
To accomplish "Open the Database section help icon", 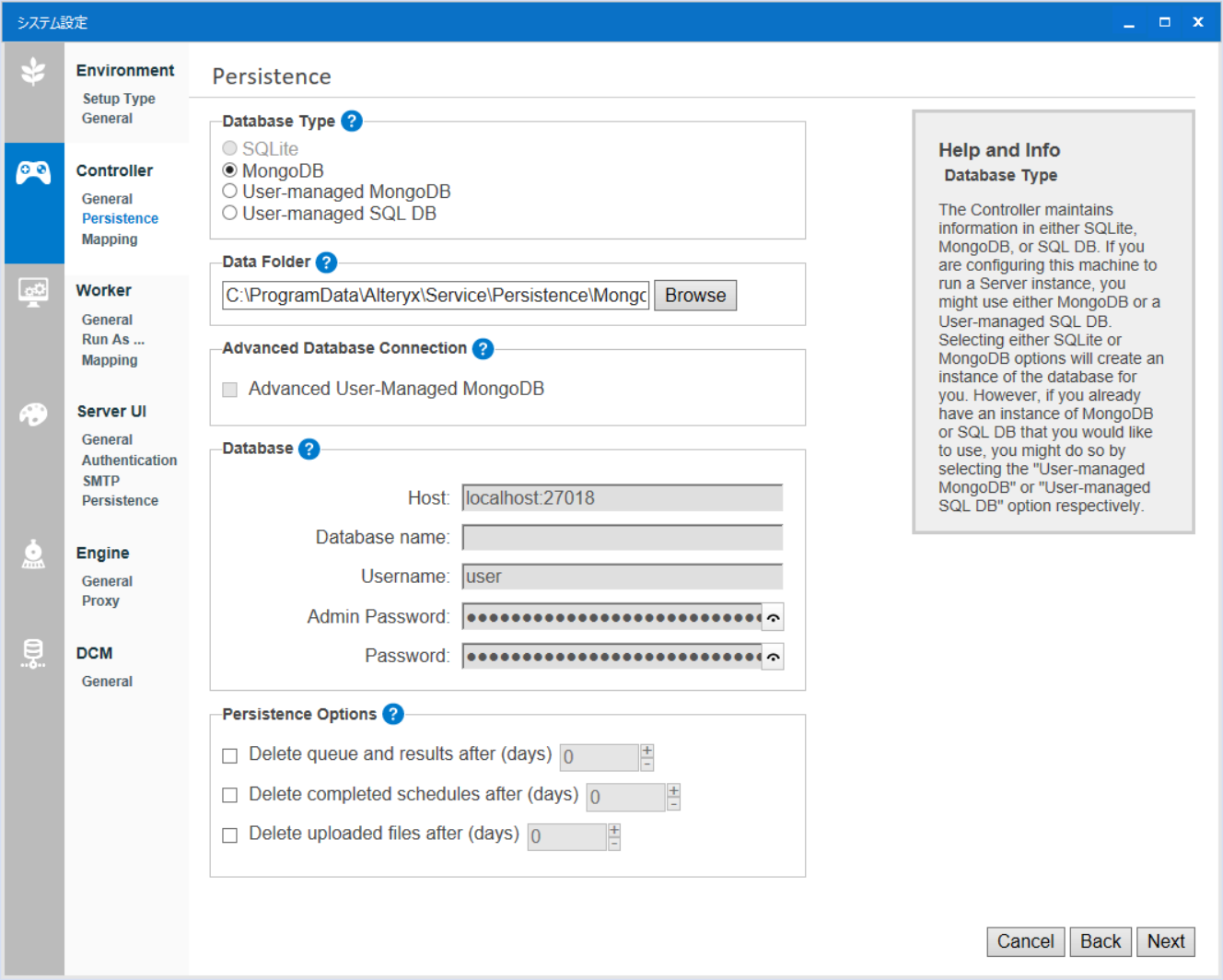I will pos(309,449).
